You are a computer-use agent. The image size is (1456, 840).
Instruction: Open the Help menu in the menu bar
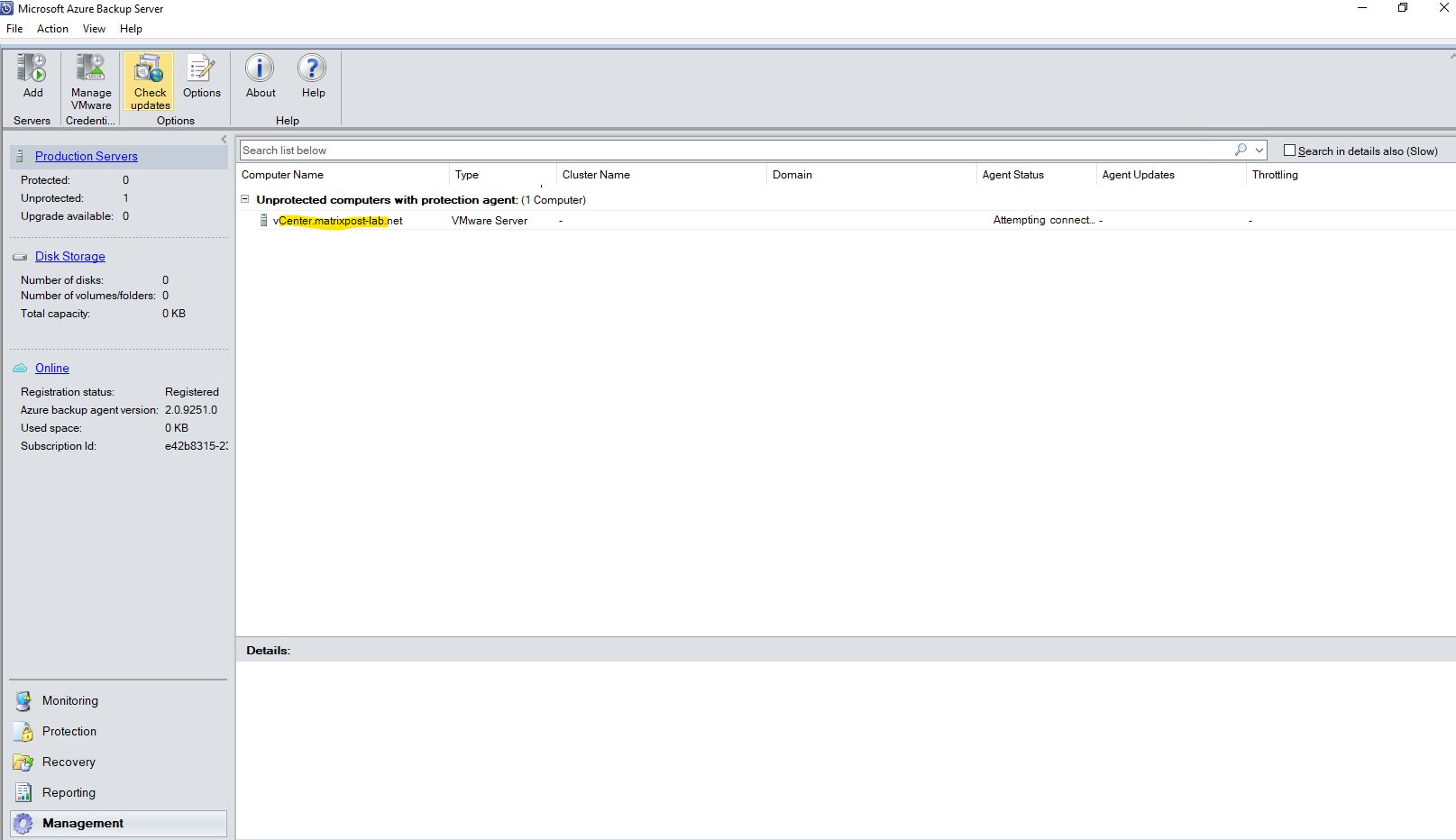point(131,29)
